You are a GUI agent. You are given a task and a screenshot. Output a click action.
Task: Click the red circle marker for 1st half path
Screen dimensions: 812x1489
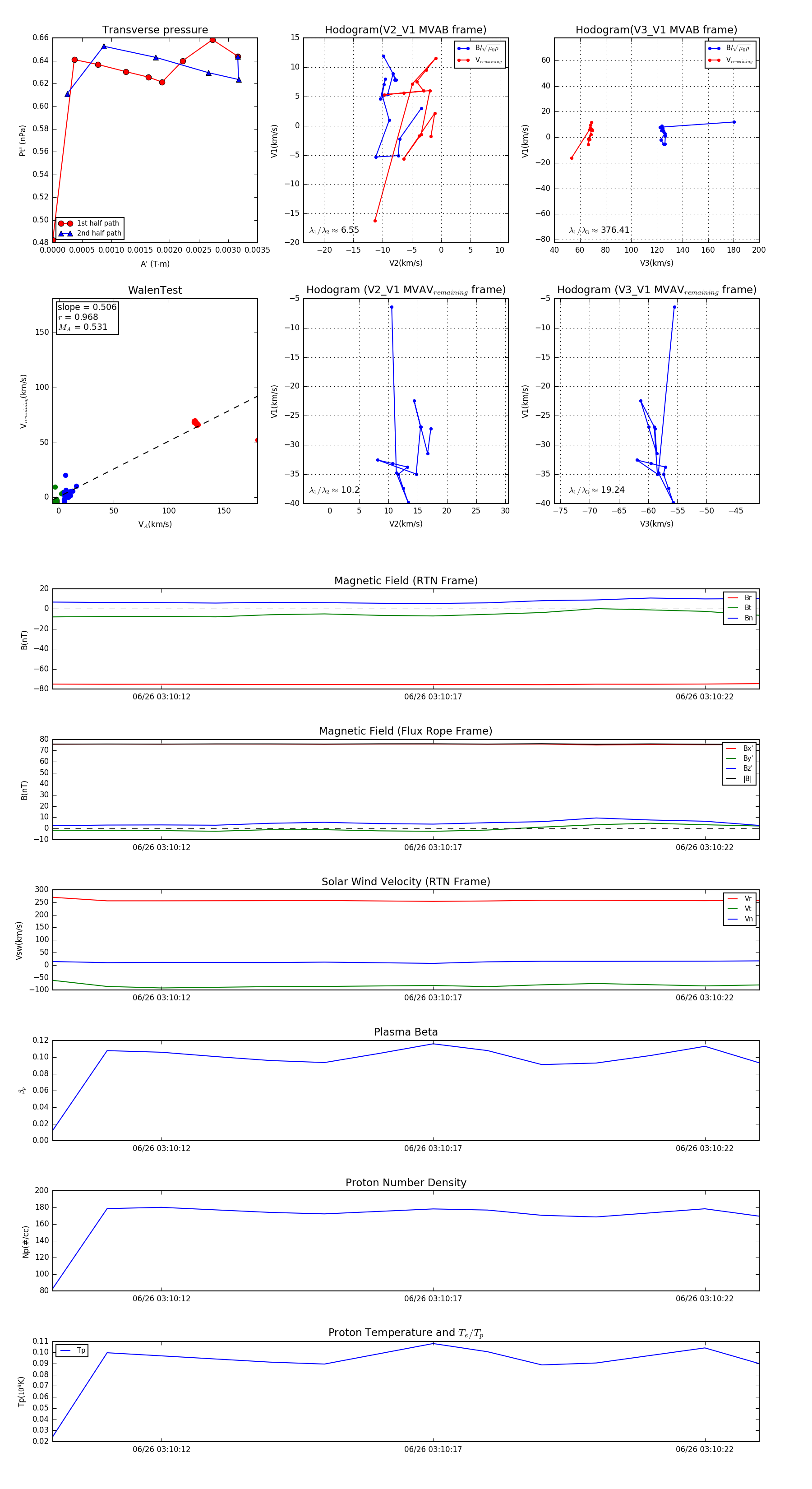pos(65,223)
